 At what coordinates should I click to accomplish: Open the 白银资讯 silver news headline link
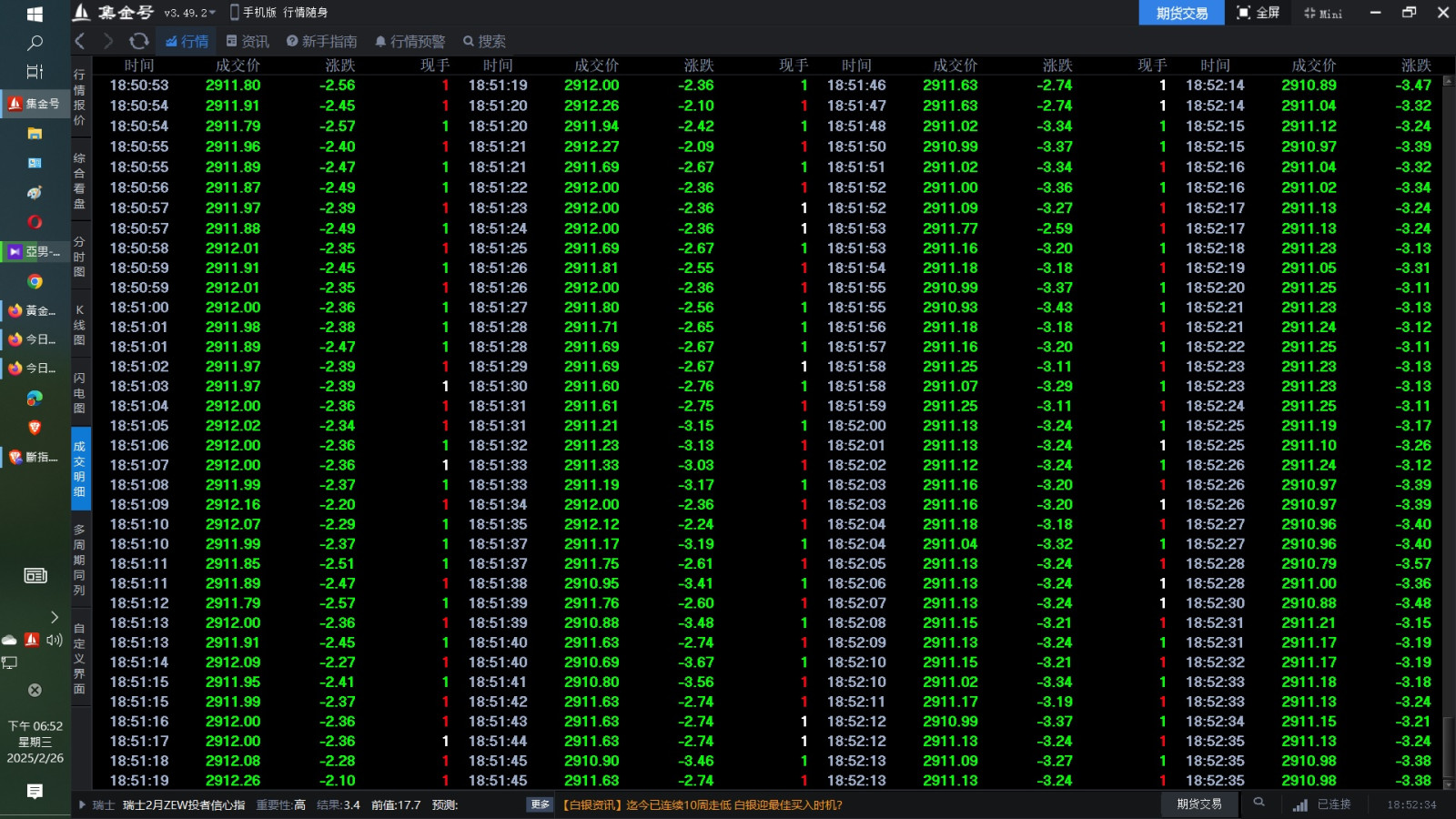point(703,804)
